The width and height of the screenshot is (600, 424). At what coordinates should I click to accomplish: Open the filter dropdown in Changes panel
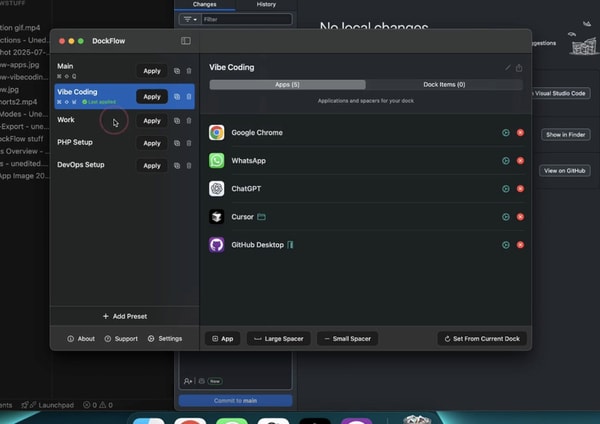coord(188,19)
